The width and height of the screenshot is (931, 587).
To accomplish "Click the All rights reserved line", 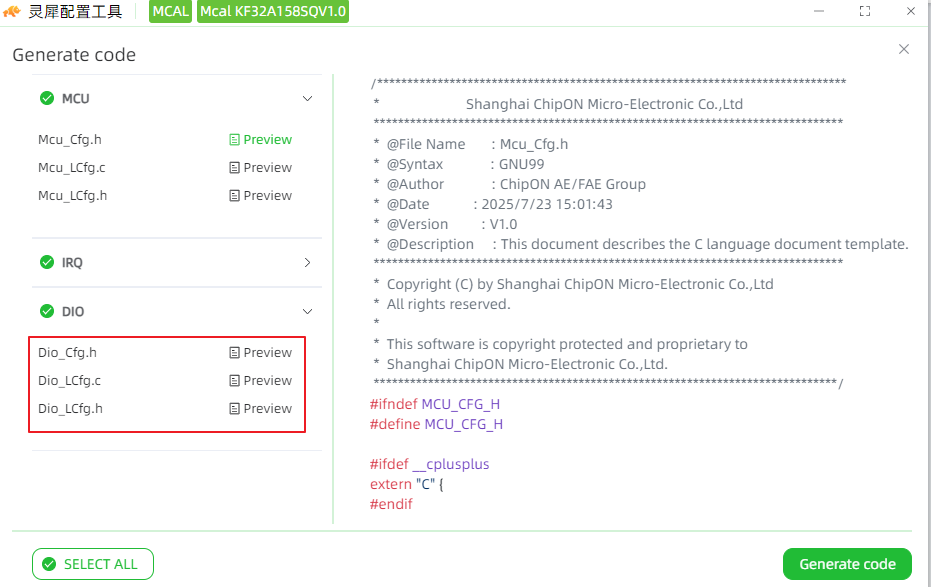I will coord(442,304).
